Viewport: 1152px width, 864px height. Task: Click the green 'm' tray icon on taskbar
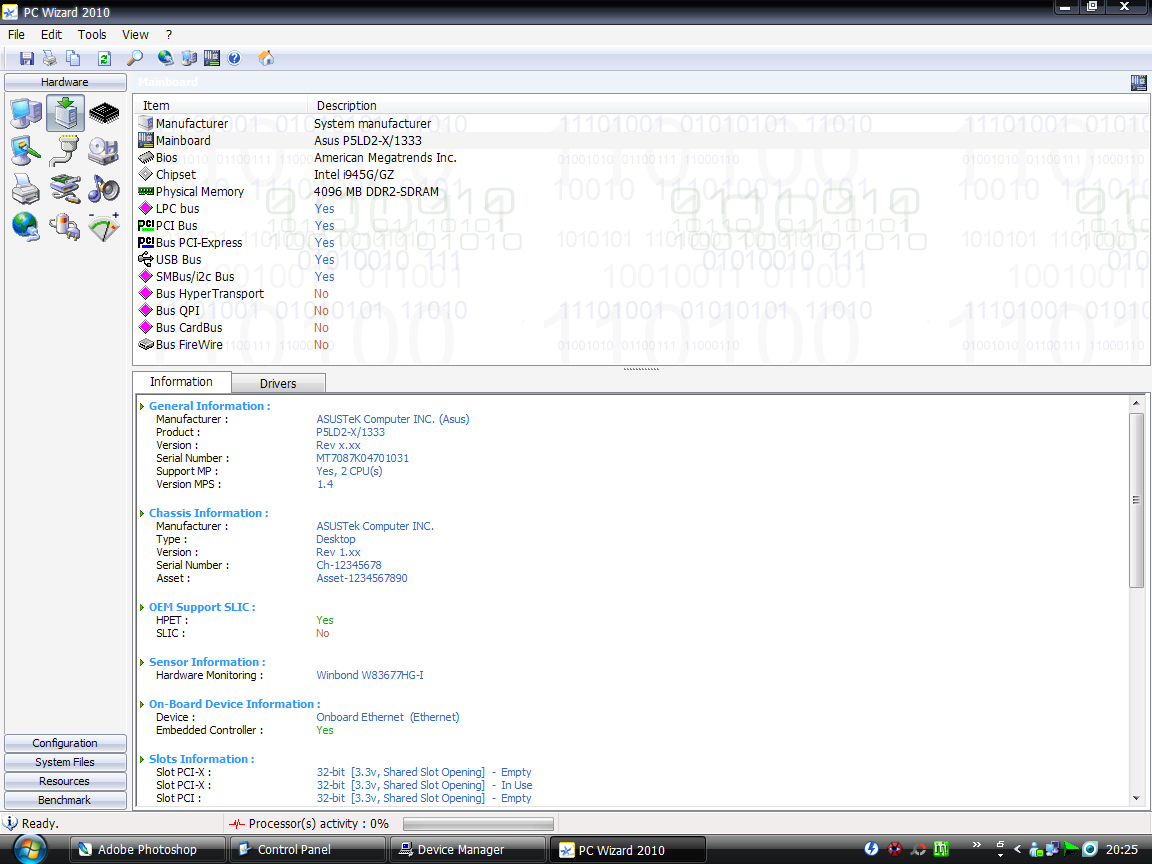940,849
